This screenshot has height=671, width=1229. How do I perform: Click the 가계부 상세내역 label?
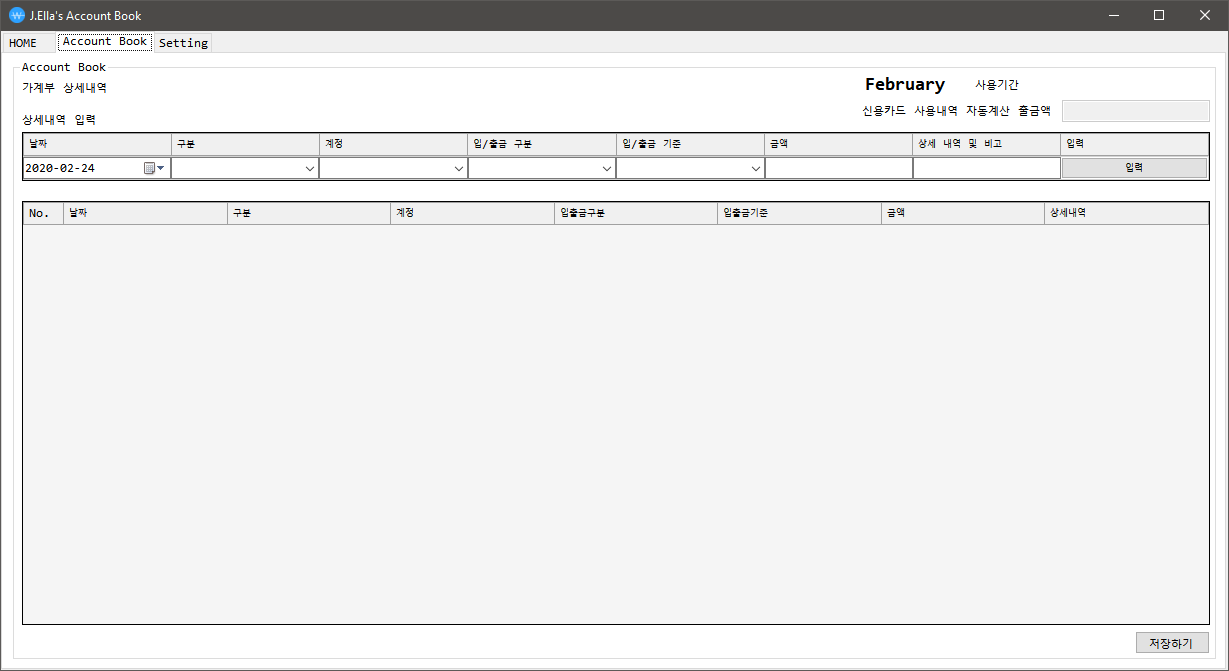[x=64, y=88]
